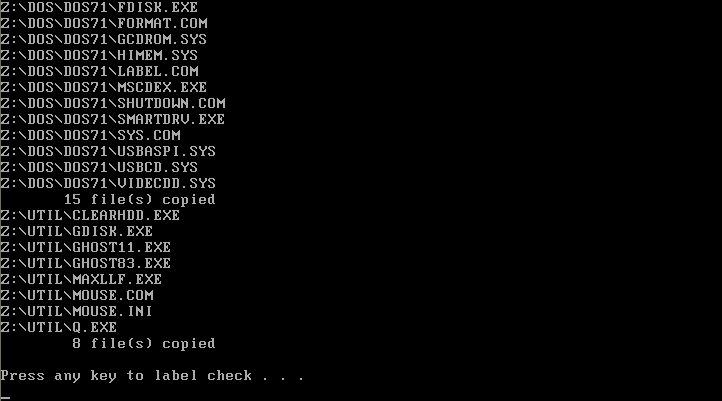722x401 pixels.
Task: Click the "Press any key to label check" prompt
Action: [152, 376]
